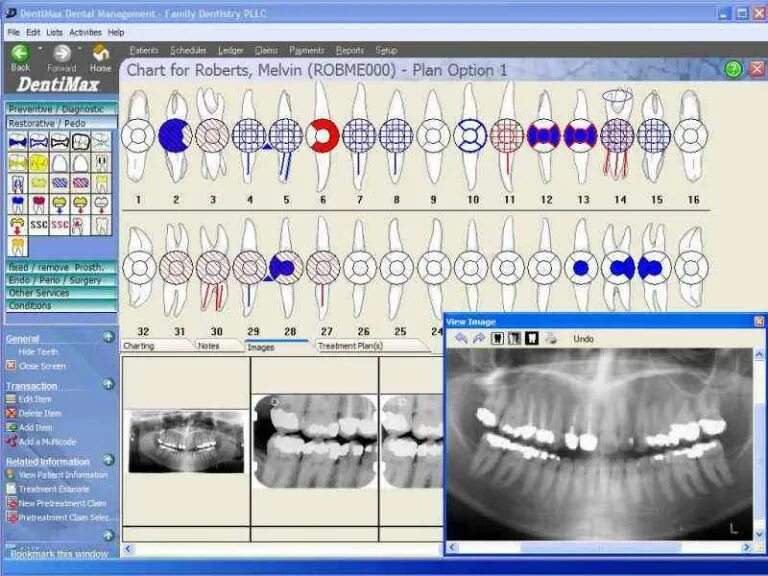Open the Reports menu
The image size is (768, 576).
(x=350, y=50)
